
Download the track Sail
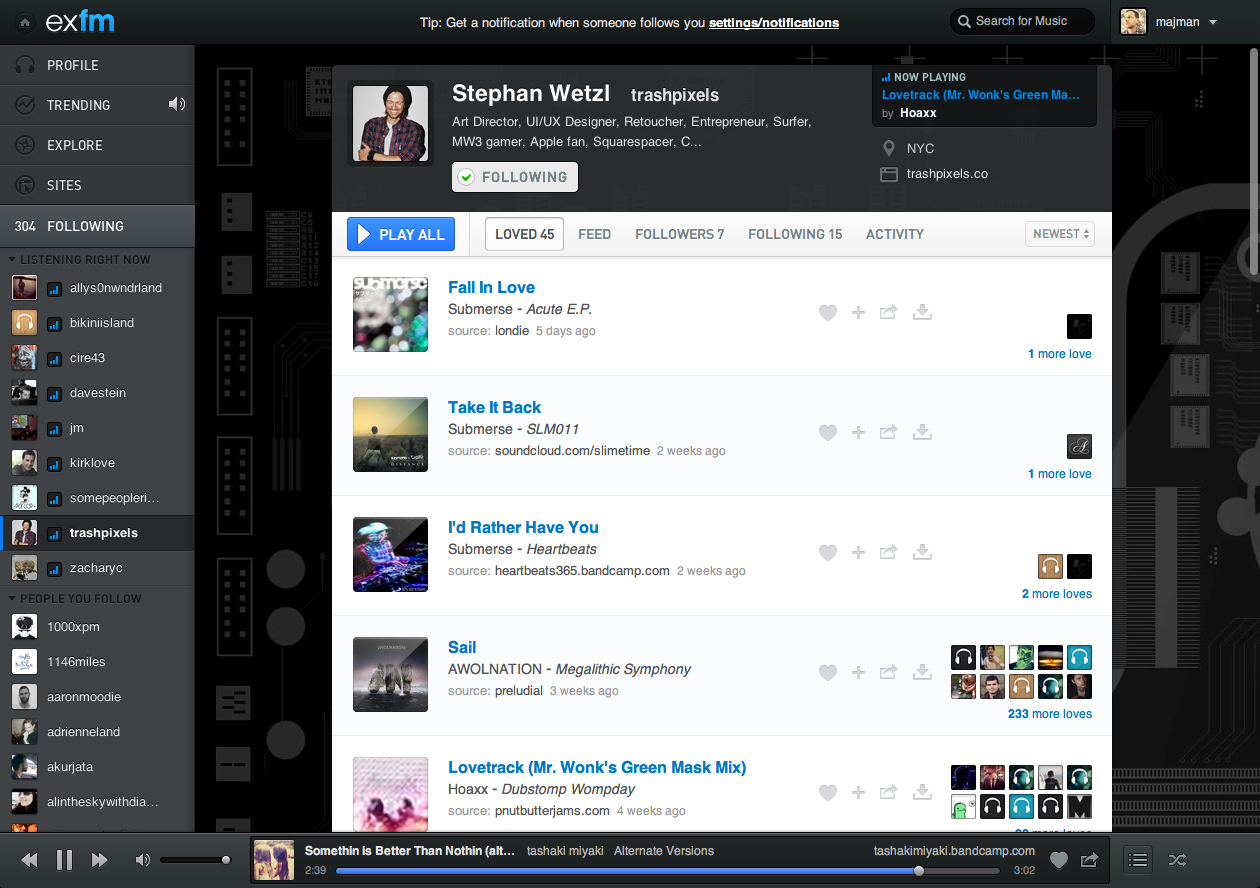pyautogui.click(x=923, y=673)
